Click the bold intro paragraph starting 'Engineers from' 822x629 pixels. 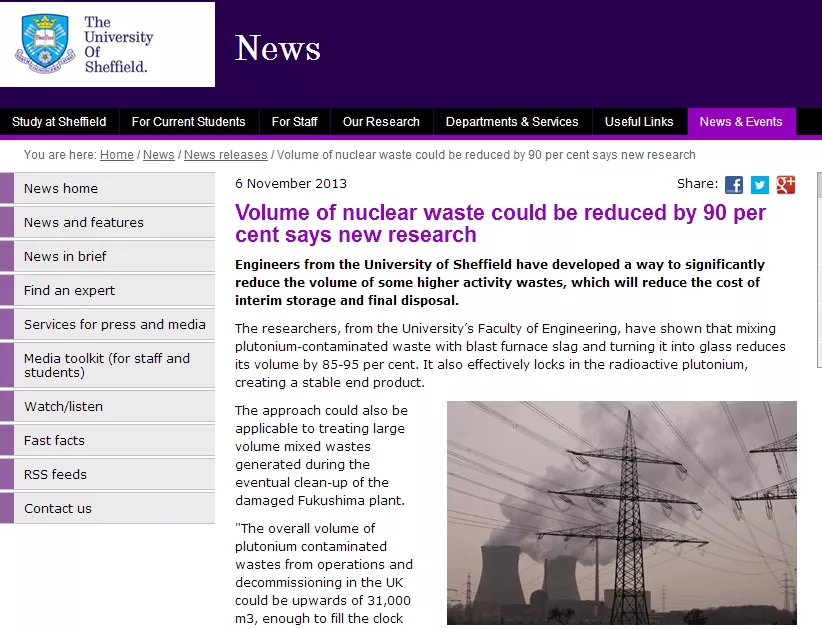[500, 282]
